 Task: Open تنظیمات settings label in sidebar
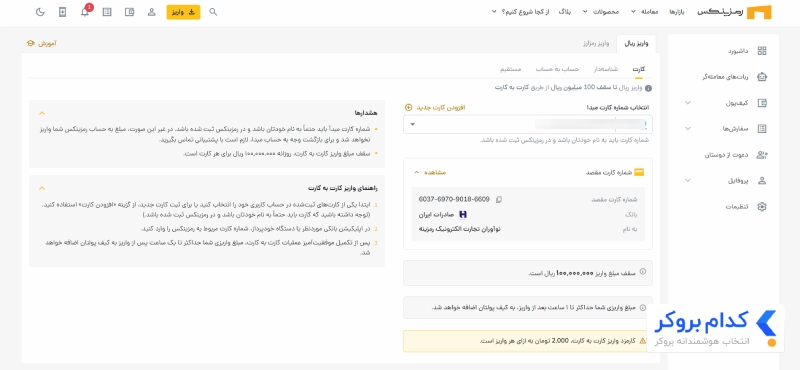[x=737, y=207]
